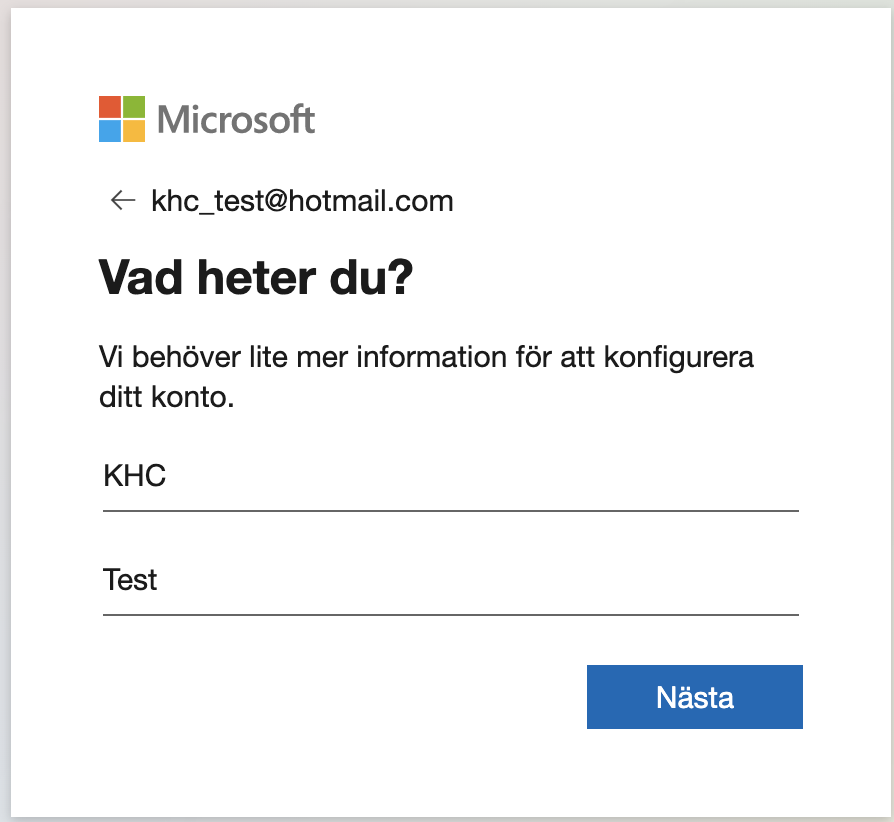This screenshot has width=894, height=822.
Task: Click the blue square of Microsoft logo
Action: [110, 131]
